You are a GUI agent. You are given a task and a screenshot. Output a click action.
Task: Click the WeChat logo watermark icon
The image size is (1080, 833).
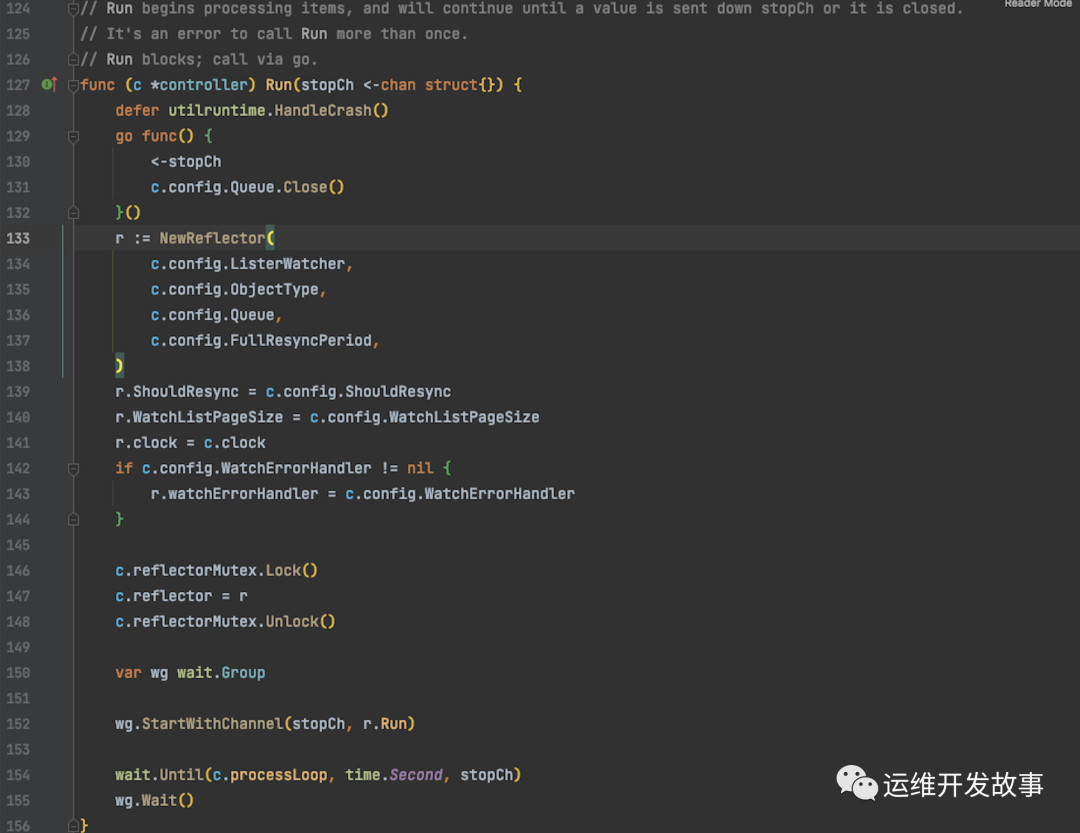click(856, 783)
